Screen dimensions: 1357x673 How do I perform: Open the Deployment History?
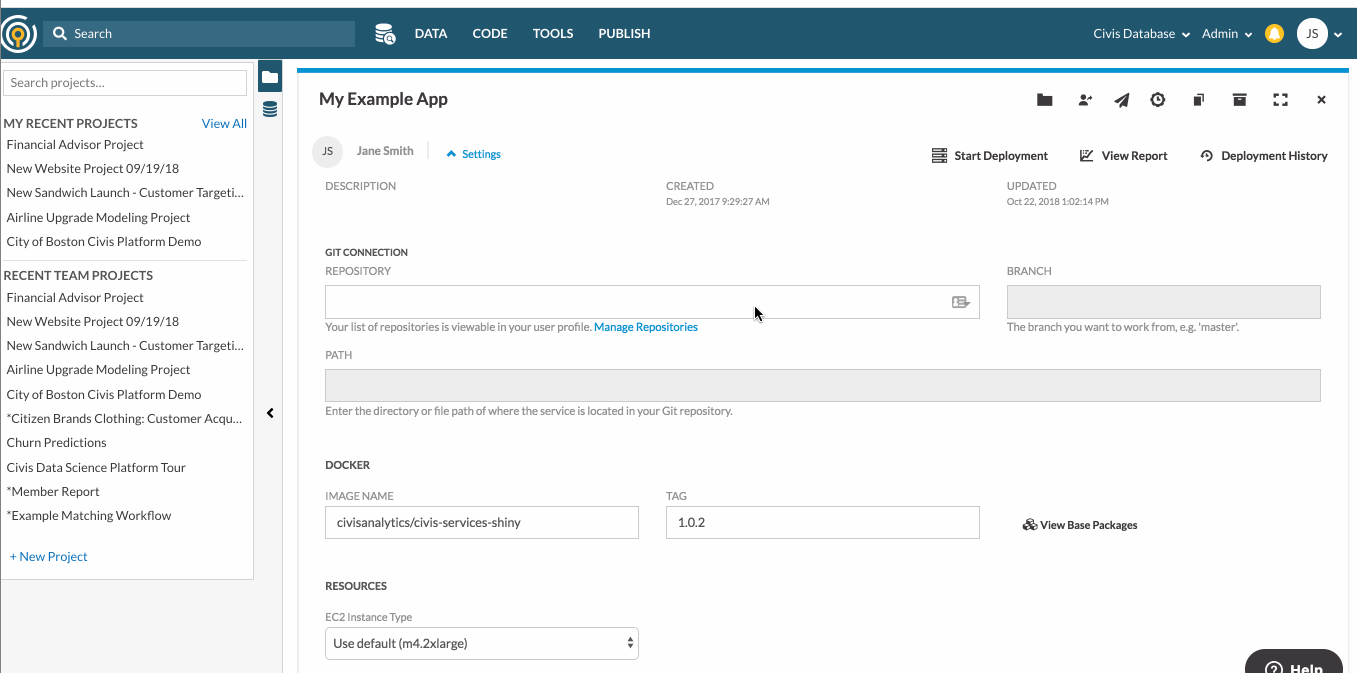[1263, 155]
